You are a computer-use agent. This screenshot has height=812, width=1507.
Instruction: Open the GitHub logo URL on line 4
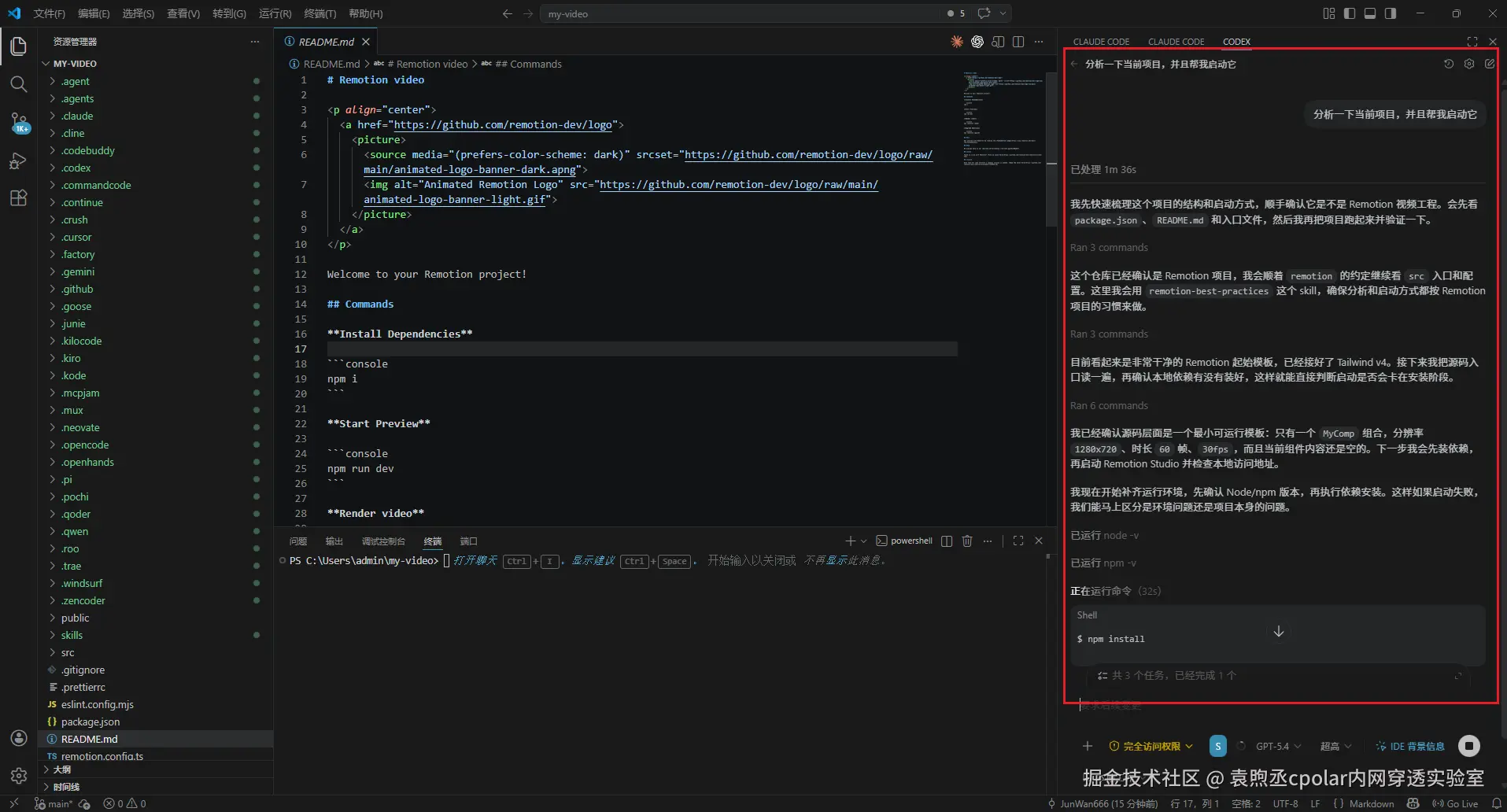click(x=503, y=124)
